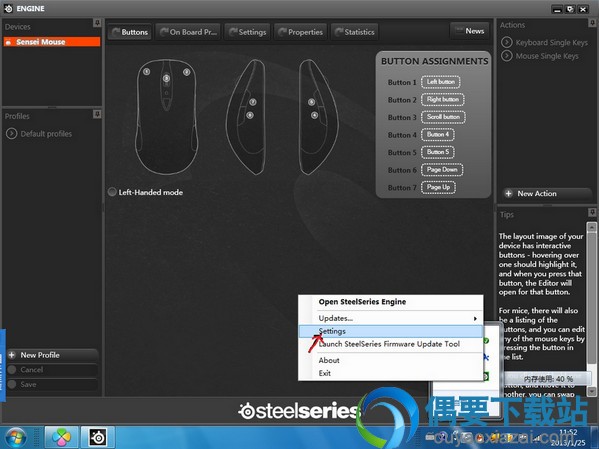
Task: Click the plus icon beside New Action
Action: [508, 194]
